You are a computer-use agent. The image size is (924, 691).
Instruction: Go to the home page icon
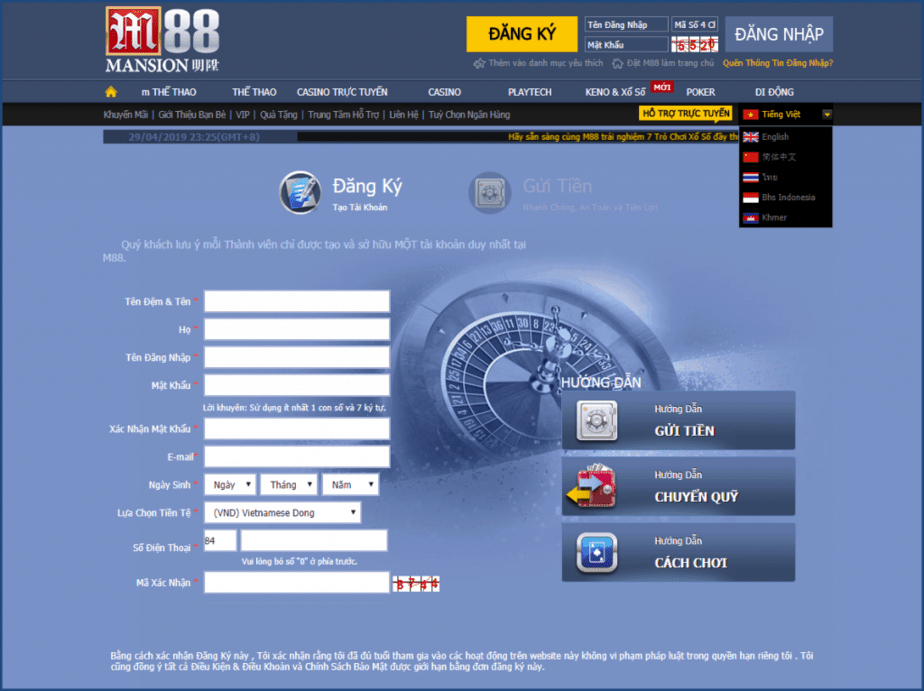[111, 92]
